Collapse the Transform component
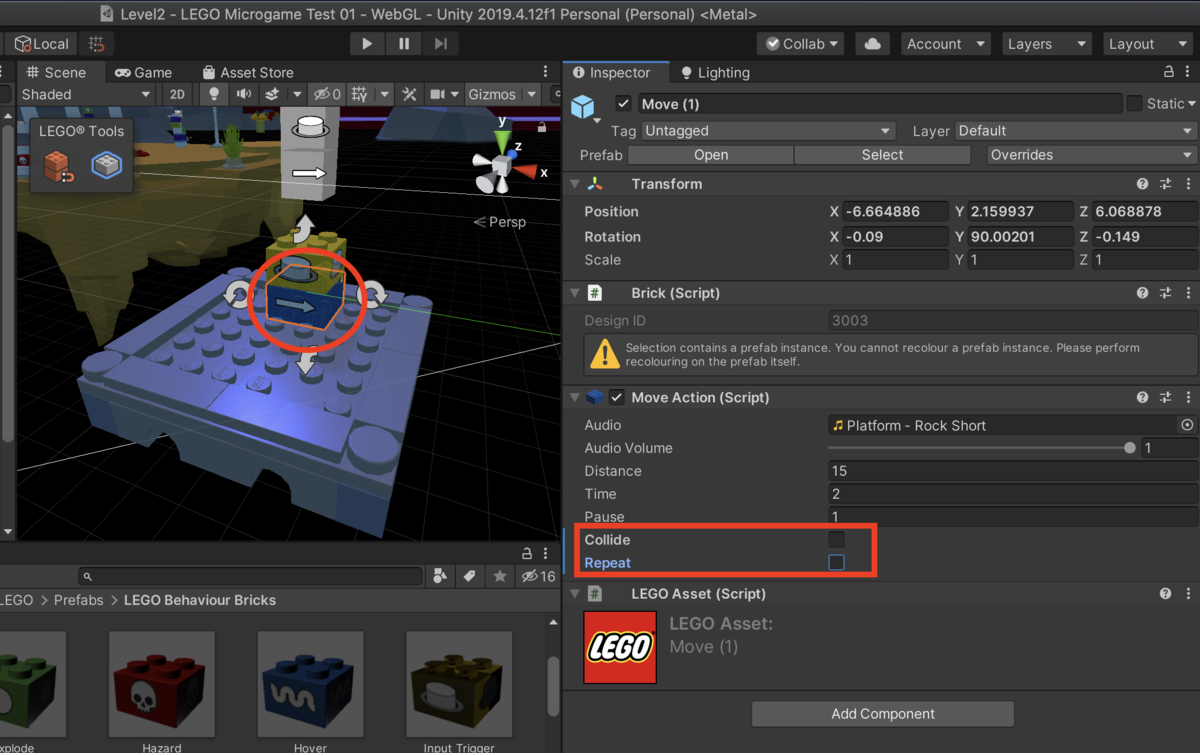This screenshot has width=1200, height=753. 575,184
